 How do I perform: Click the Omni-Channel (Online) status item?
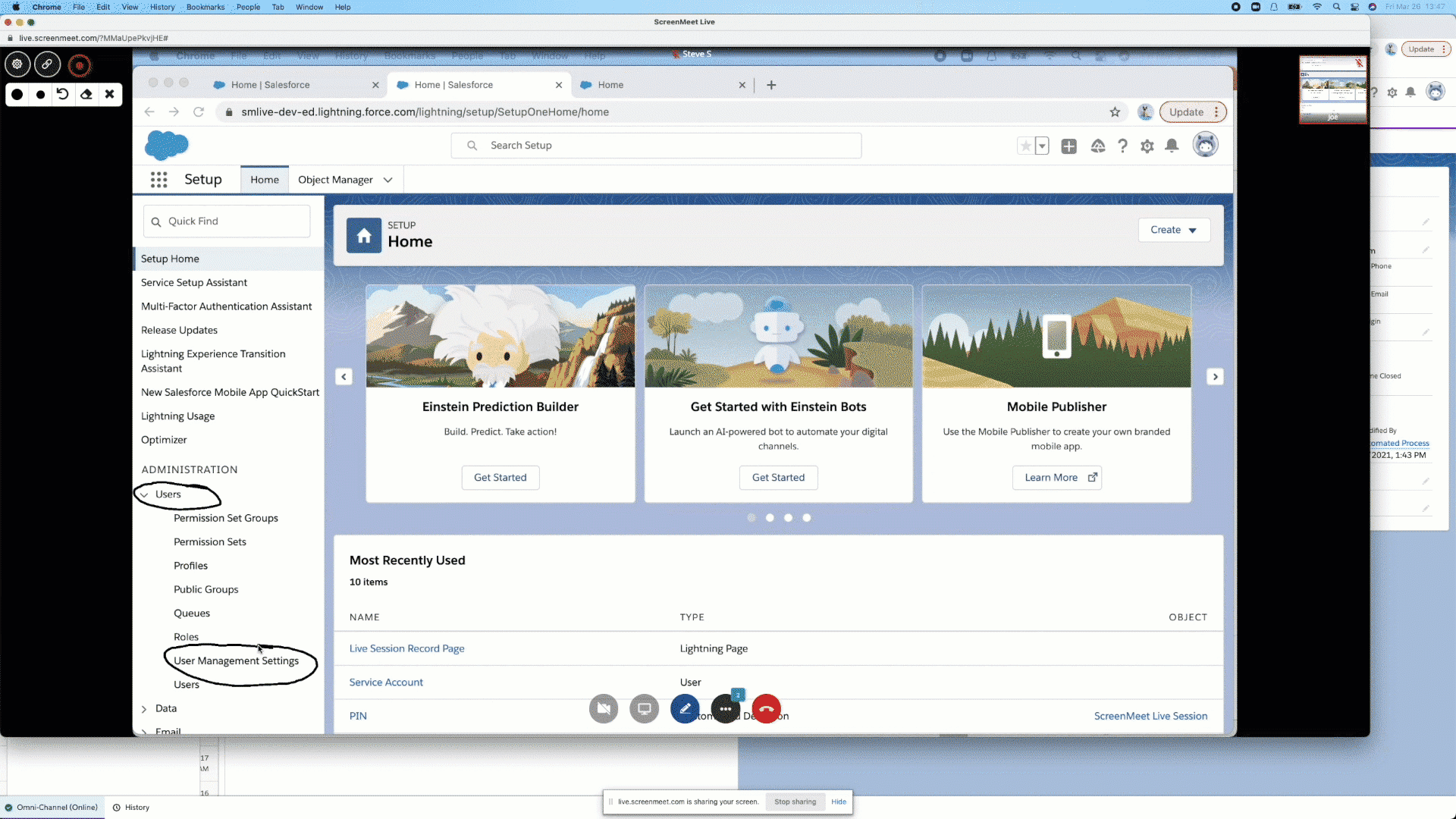(x=52, y=808)
